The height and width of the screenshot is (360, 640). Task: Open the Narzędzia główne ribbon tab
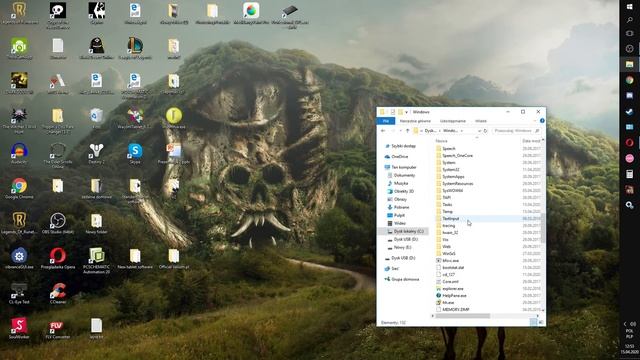[415, 121]
